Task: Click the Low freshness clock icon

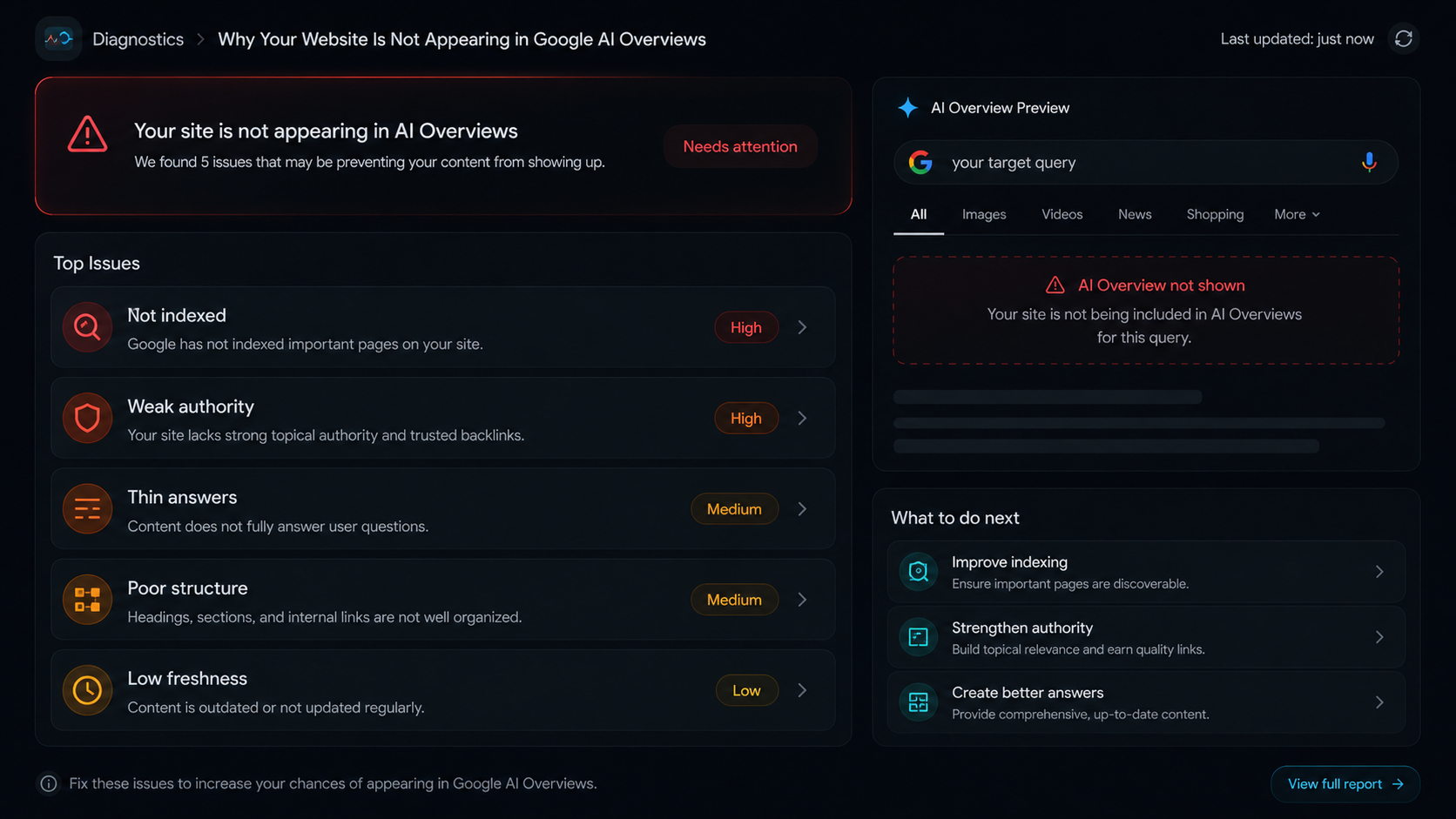Action: (87, 690)
